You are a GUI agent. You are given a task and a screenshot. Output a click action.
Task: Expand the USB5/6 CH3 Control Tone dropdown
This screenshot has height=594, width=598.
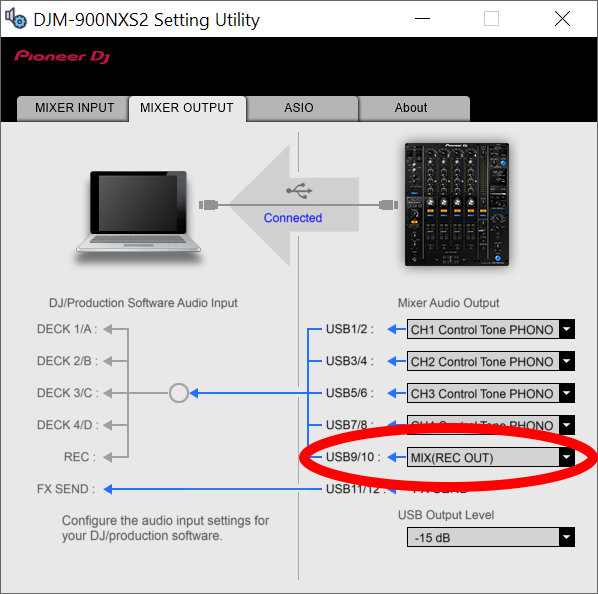[x=490, y=393]
